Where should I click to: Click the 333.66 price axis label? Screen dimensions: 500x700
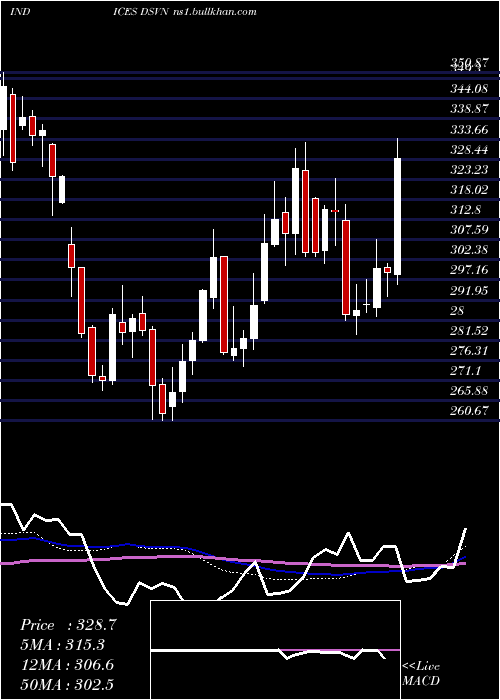pyautogui.click(x=469, y=130)
